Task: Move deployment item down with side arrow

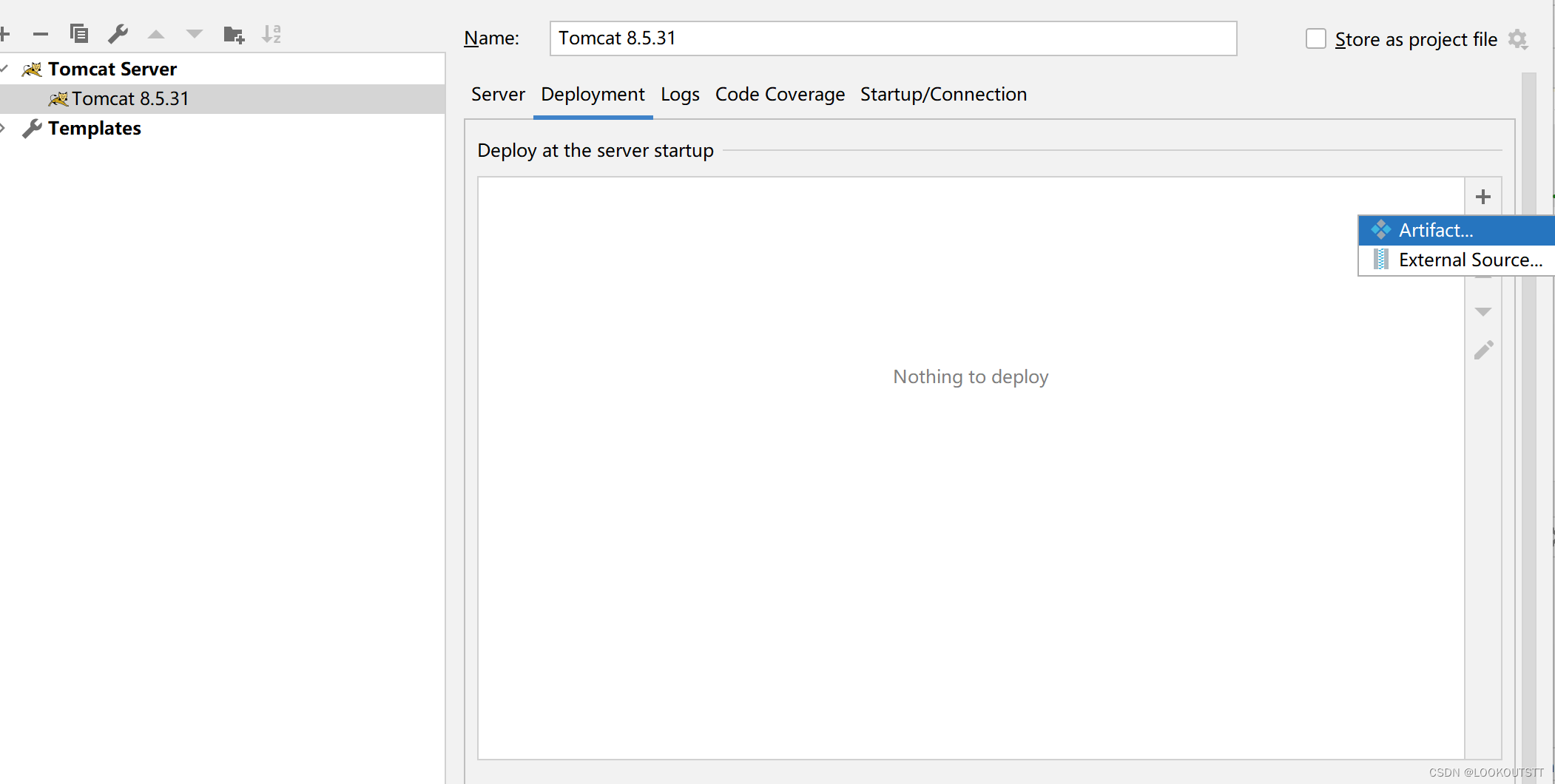Action: point(1483,311)
